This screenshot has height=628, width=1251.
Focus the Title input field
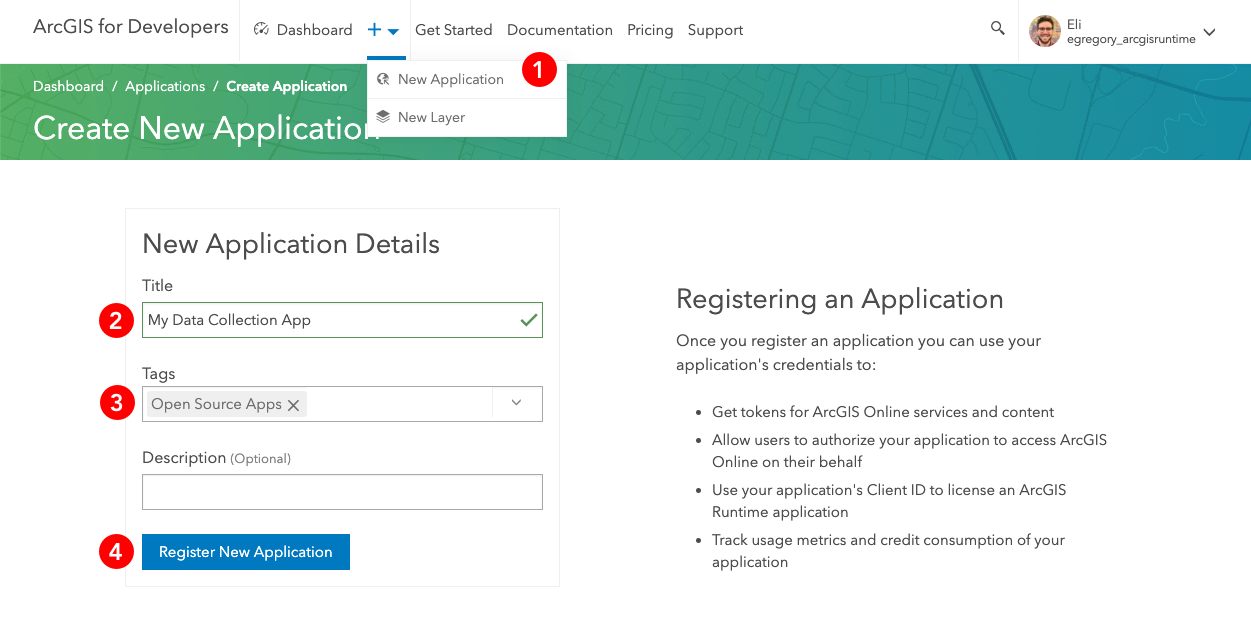coord(342,320)
